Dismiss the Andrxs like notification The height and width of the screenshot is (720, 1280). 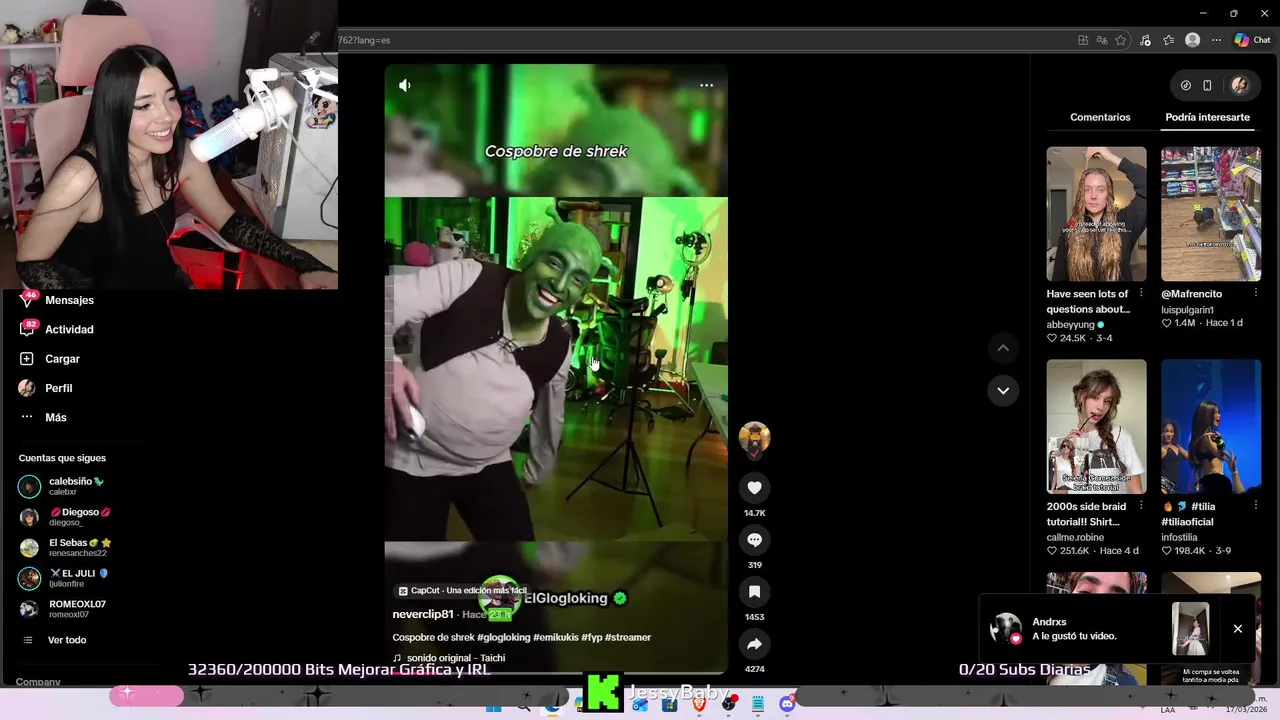(1238, 629)
